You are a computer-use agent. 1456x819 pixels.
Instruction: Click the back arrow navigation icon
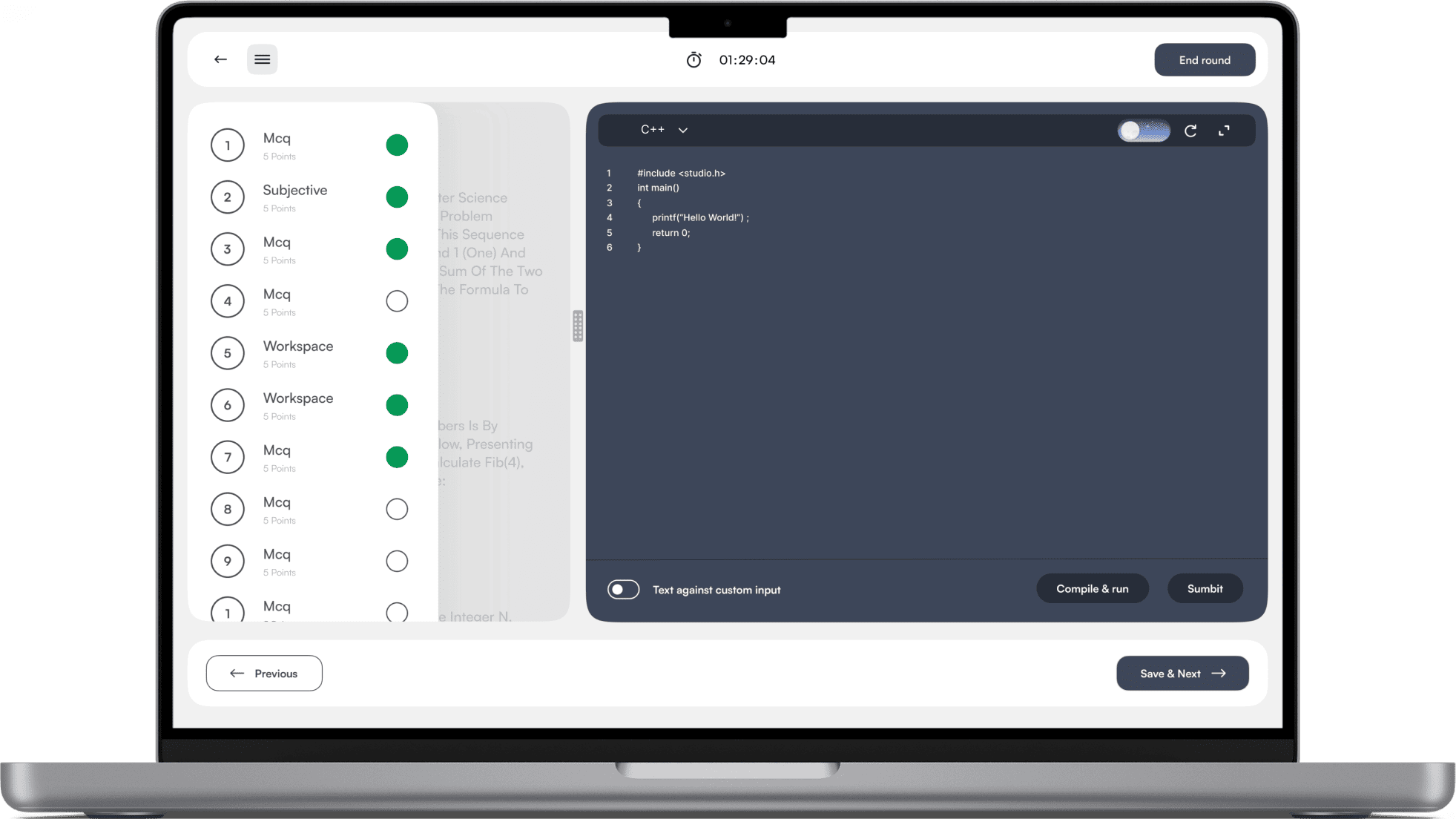point(220,60)
